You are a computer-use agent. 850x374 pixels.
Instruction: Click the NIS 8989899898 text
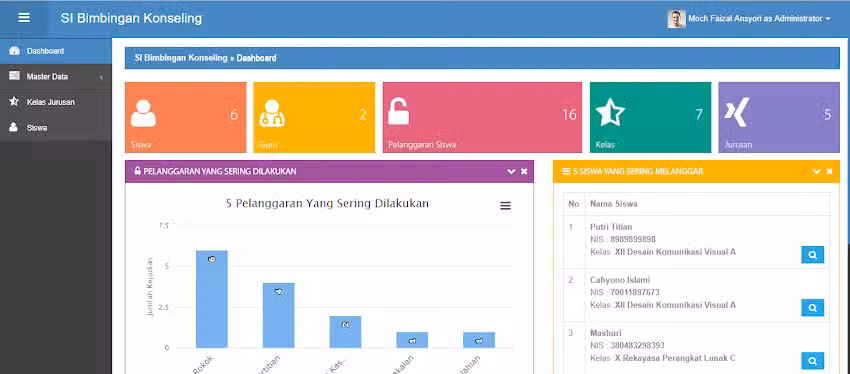[x=623, y=240]
